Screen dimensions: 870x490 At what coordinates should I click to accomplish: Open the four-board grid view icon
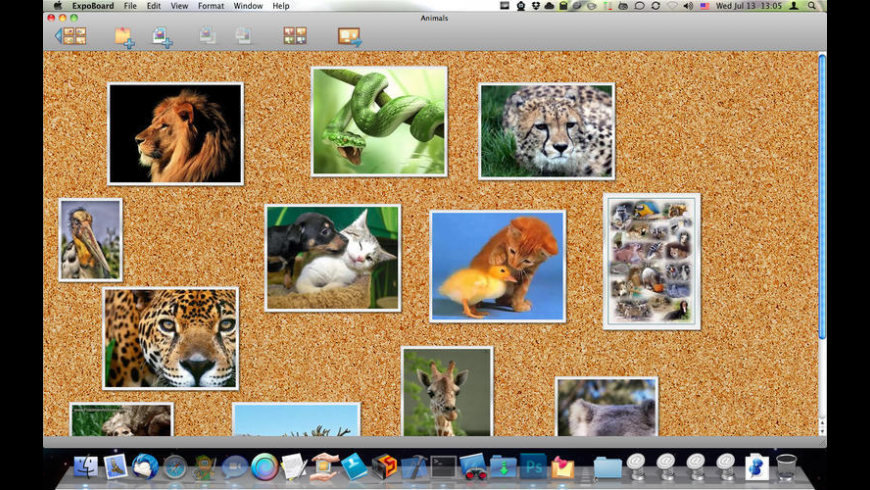295,36
